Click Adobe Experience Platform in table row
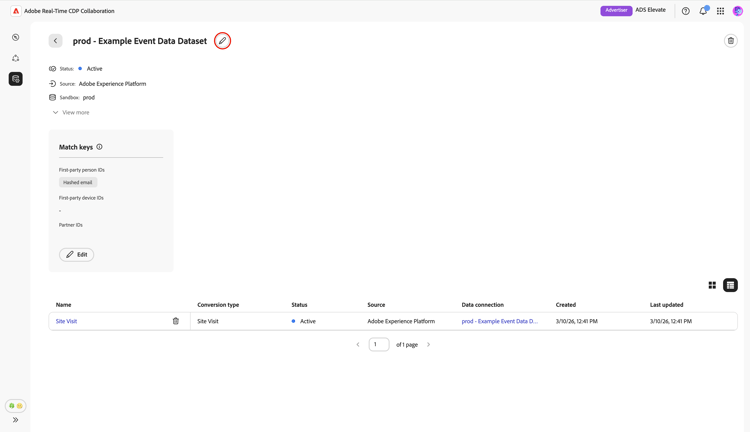 click(x=401, y=321)
